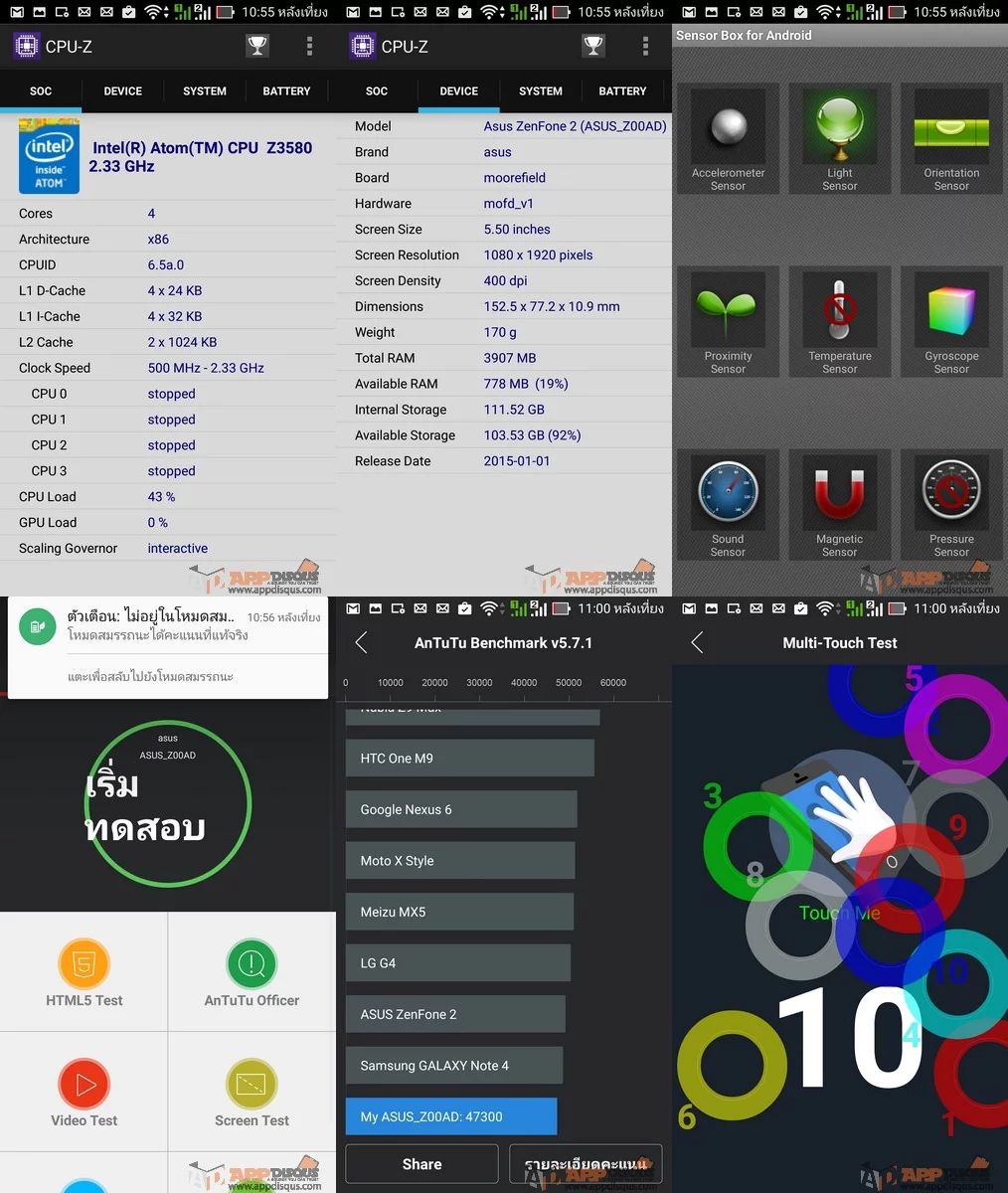Touch the olive circle numbered 6
This screenshot has width=1008, height=1193.
(x=732, y=1066)
